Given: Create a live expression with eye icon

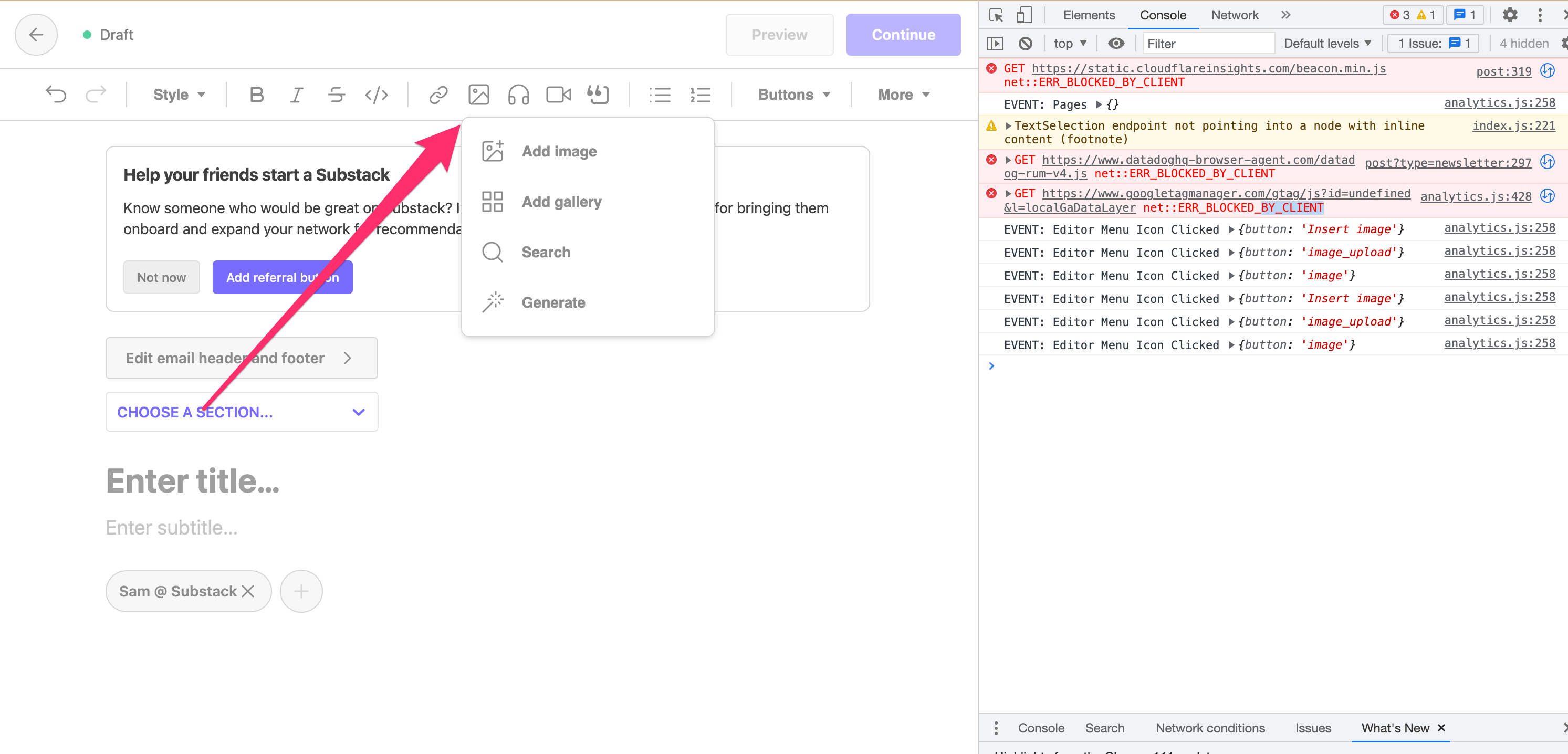Looking at the screenshot, I should pyautogui.click(x=1116, y=43).
